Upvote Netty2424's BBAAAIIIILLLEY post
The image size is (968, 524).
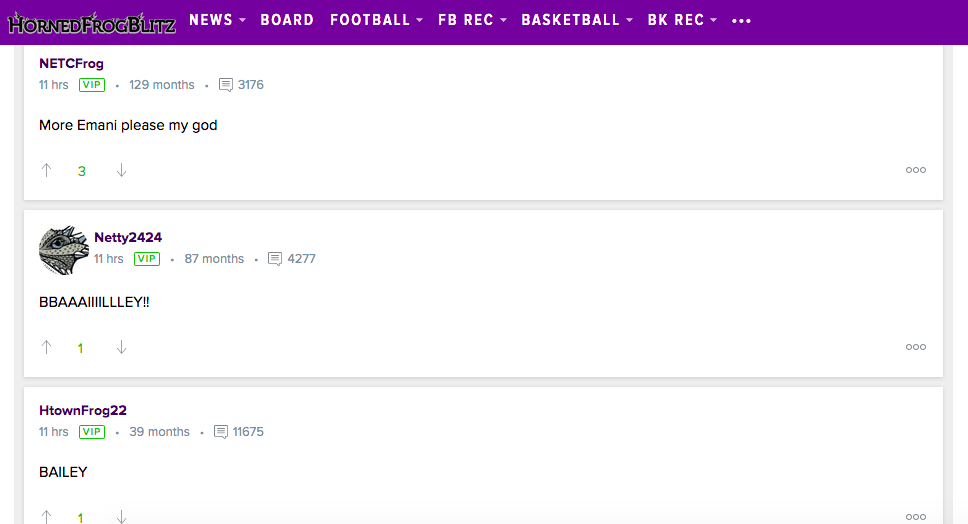(x=46, y=347)
